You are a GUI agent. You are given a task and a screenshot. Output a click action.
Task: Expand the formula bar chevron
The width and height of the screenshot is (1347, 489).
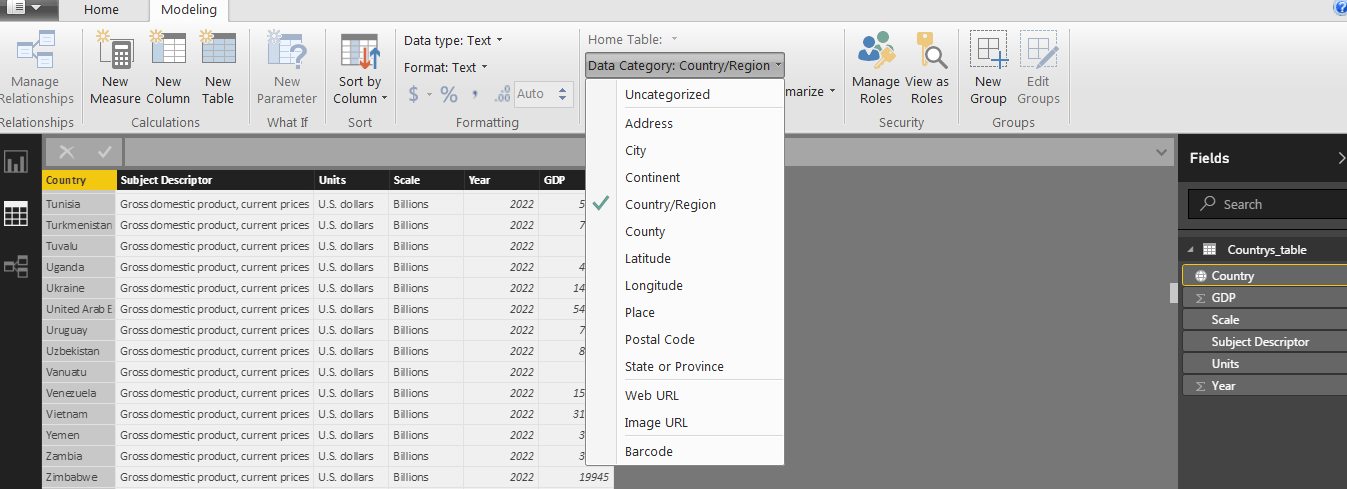[1161, 152]
